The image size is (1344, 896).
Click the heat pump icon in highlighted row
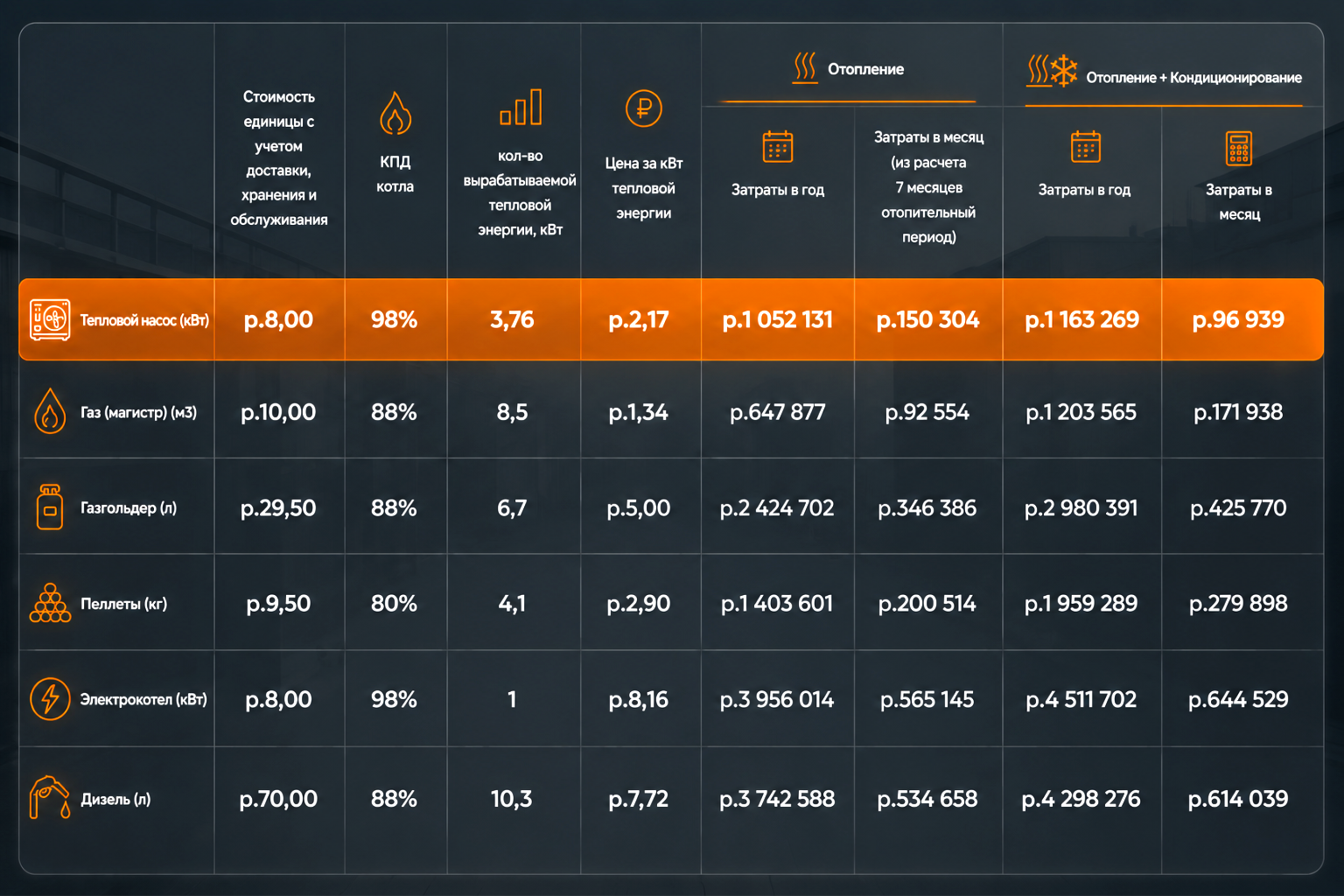tap(50, 320)
